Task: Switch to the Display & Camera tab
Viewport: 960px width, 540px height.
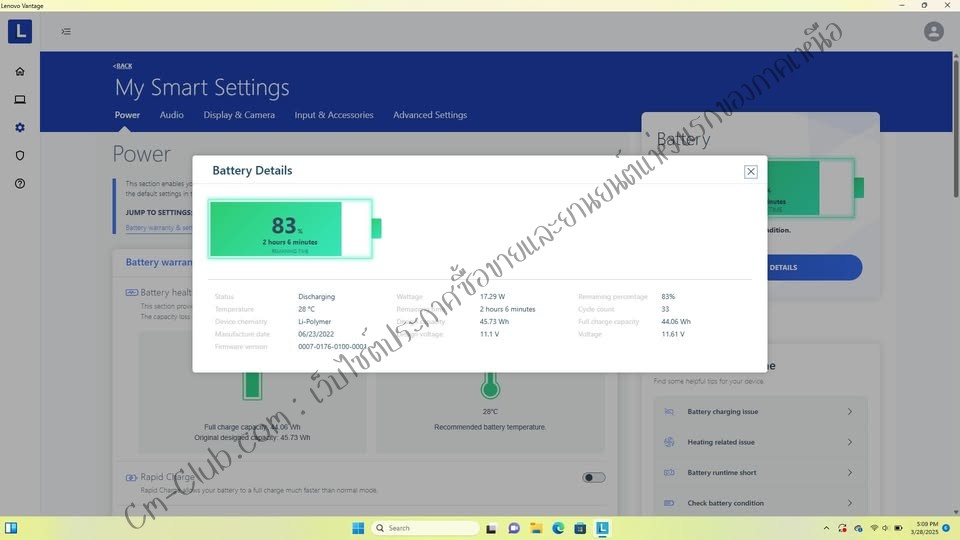Action: (x=239, y=115)
